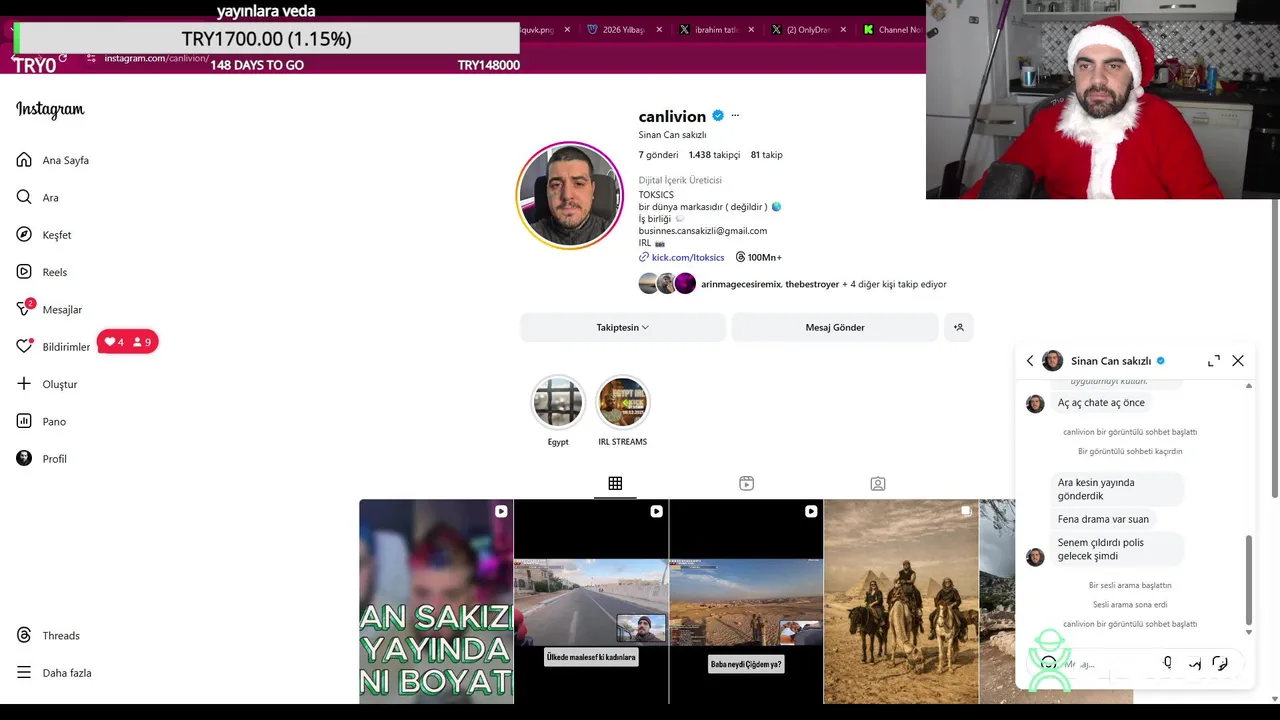Click the microphone icon in message box

click(x=1167, y=663)
